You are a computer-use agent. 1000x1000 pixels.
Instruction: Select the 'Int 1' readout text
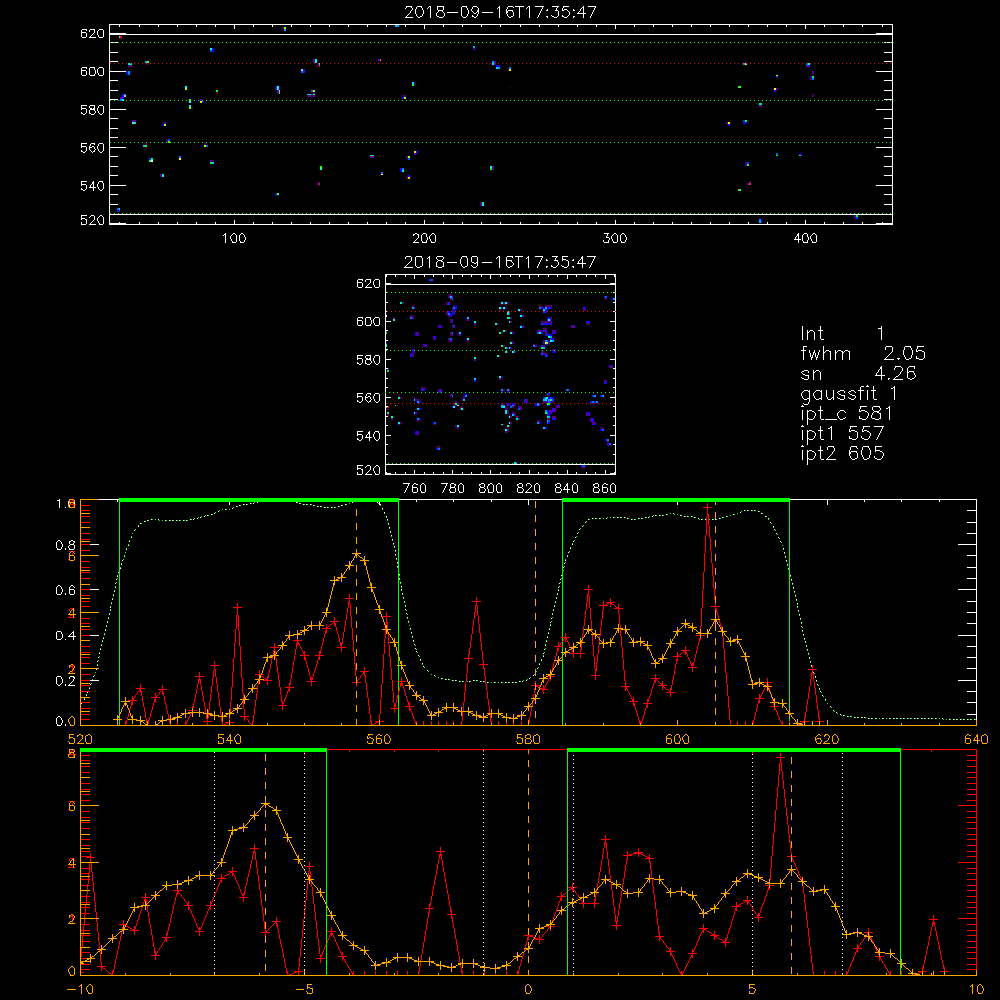click(x=842, y=334)
